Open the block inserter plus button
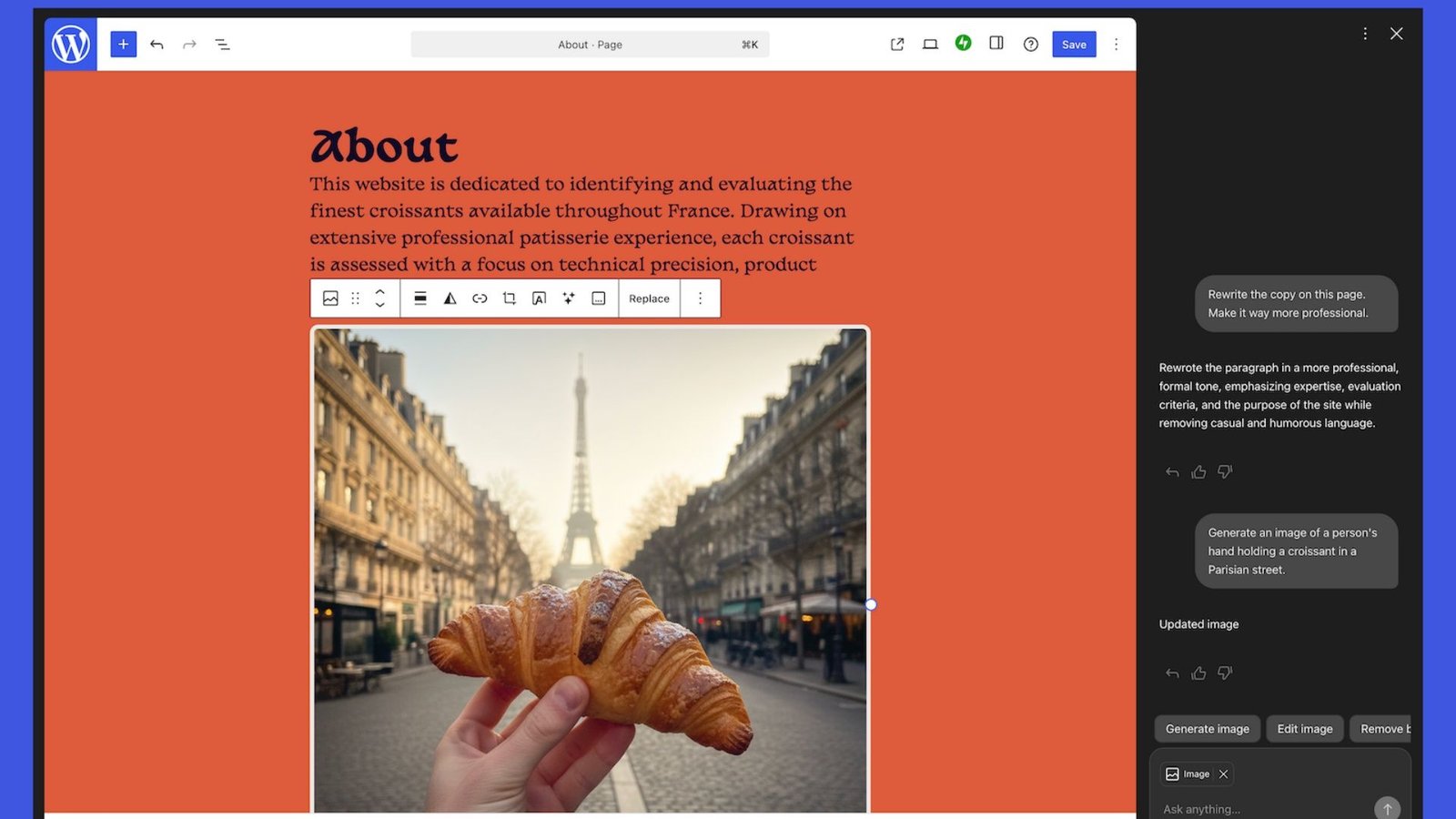This screenshot has width=1456, height=819. click(124, 44)
